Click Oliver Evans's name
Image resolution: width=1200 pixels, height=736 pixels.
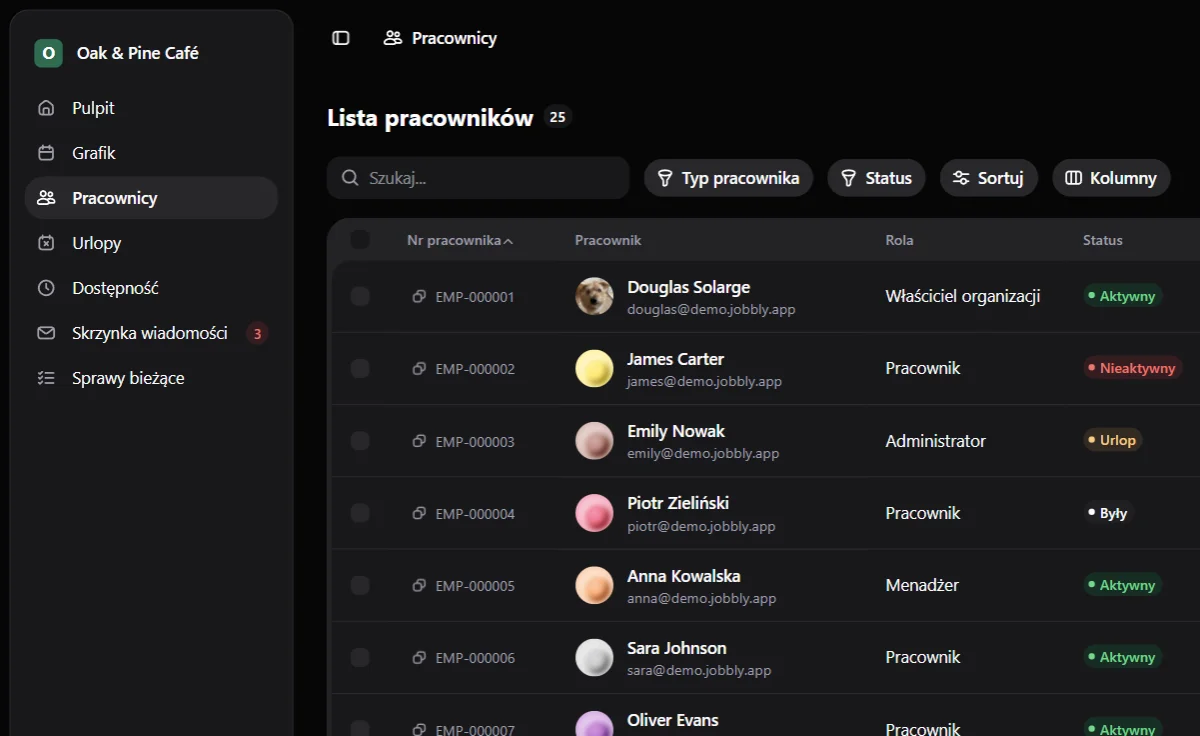coord(673,720)
